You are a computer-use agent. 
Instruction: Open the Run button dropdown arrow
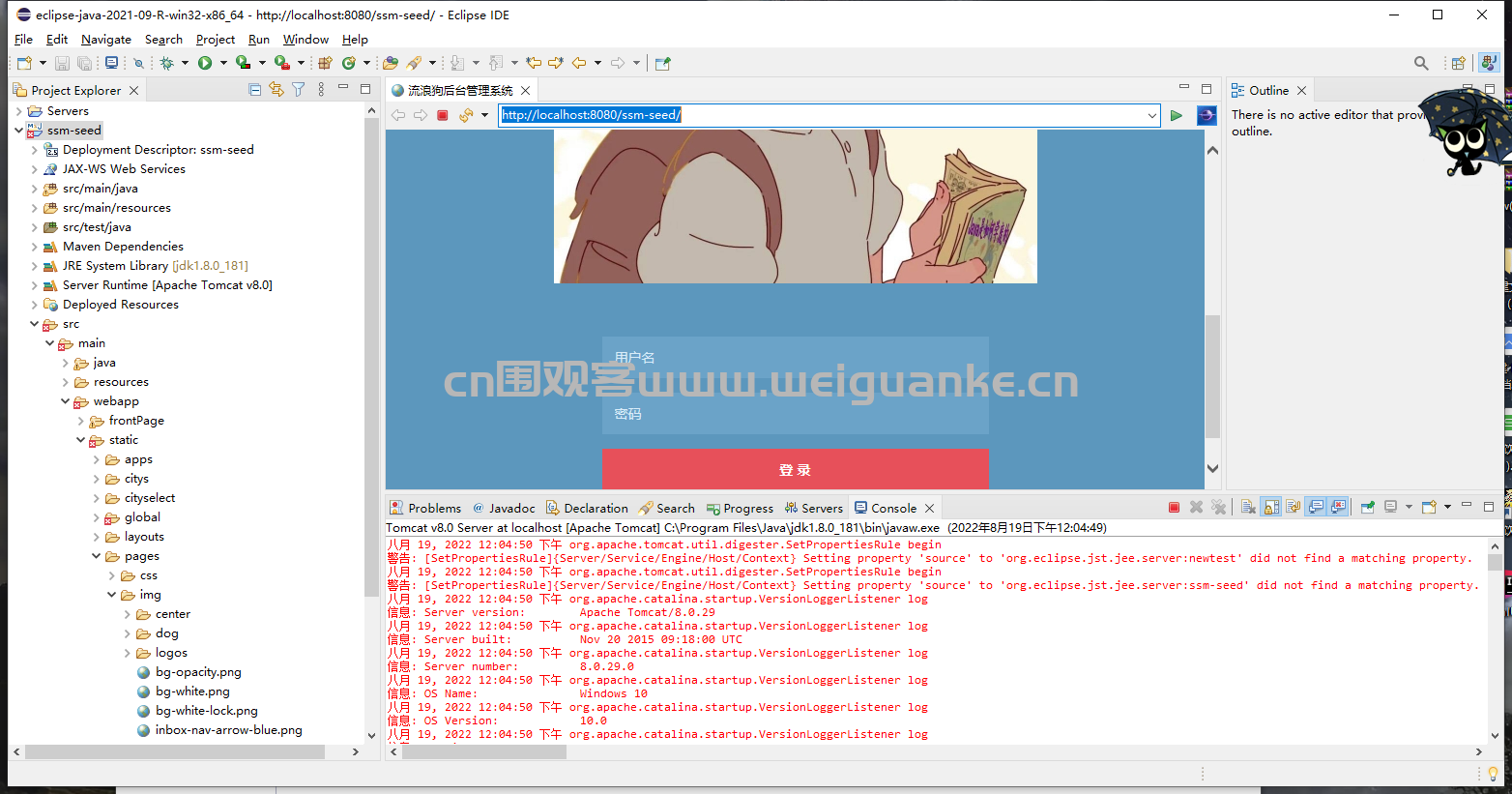[x=223, y=63]
